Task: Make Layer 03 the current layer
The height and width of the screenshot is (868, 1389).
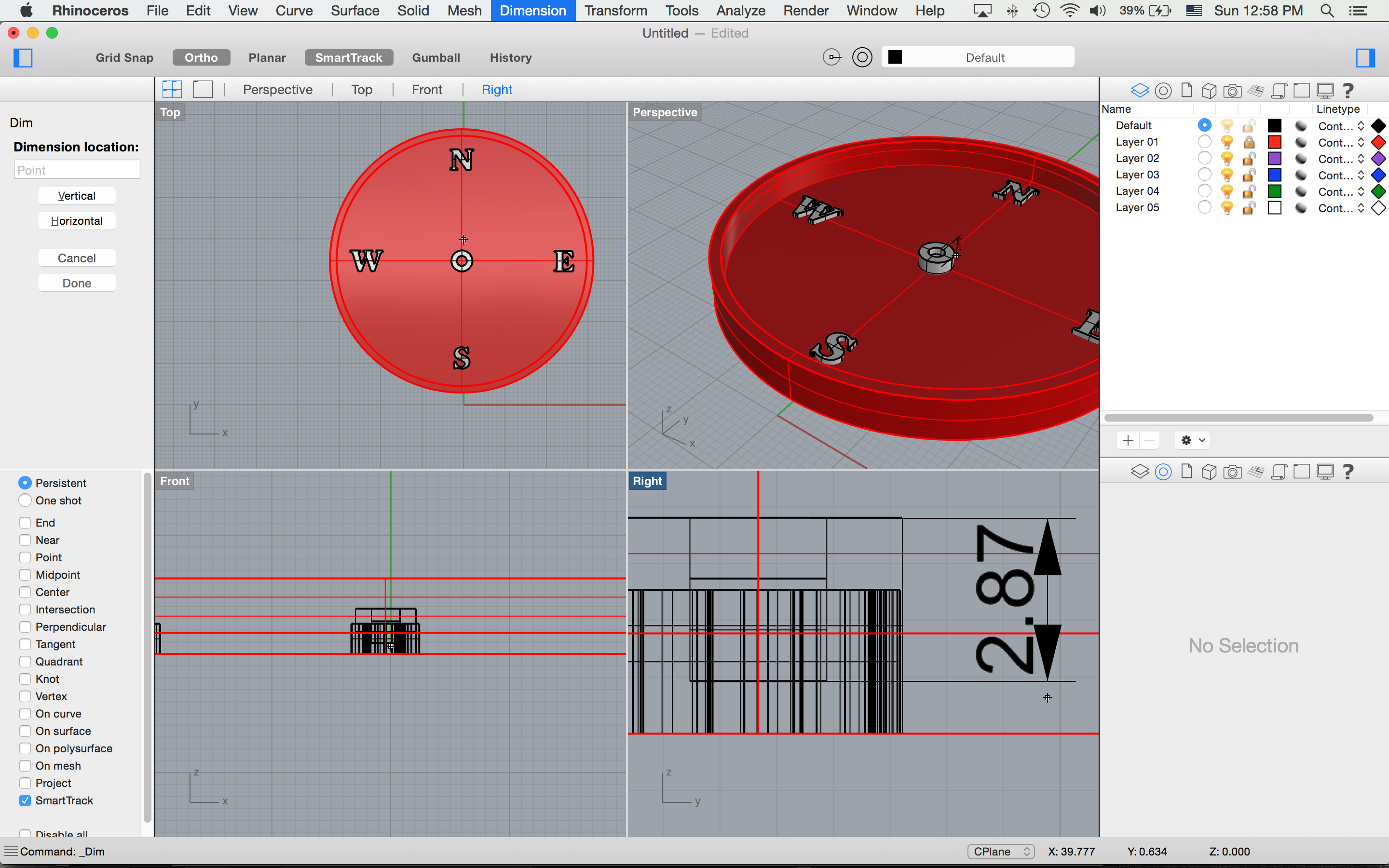Action: pyautogui.click(x=1205, y=175)
